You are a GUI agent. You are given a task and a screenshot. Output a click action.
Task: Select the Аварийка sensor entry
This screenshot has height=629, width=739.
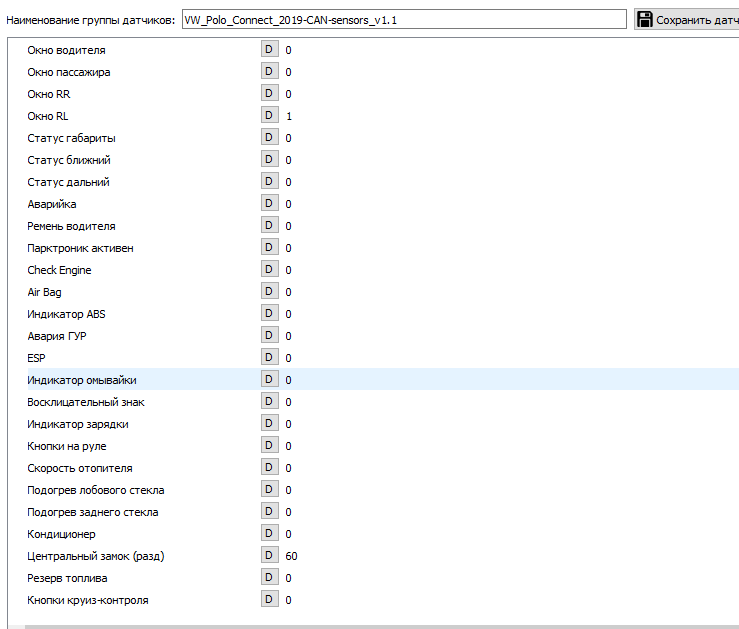pos(52,204)
